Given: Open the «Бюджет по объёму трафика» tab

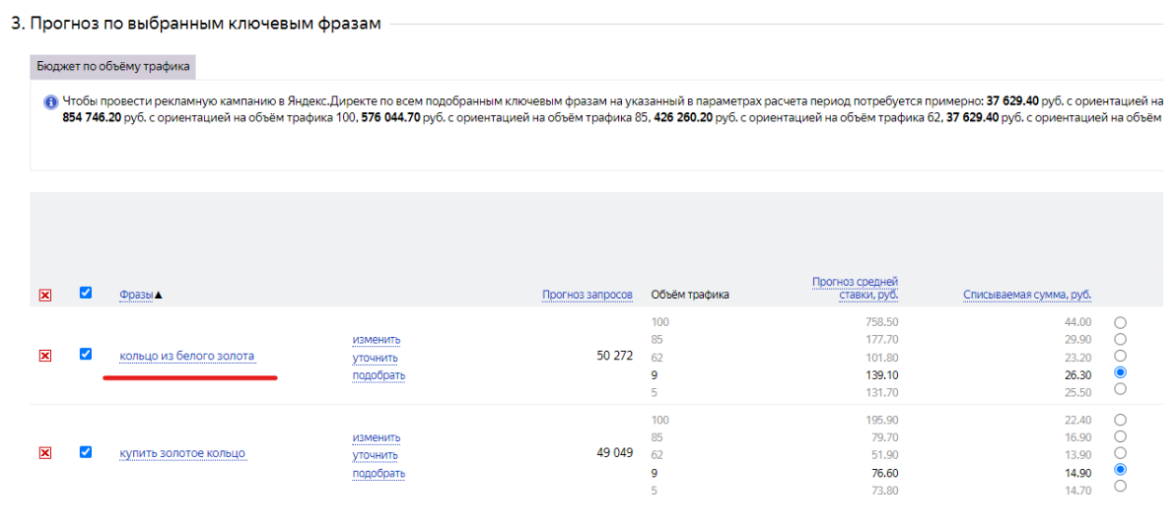Looking at the screenshot, I should 114,67.
